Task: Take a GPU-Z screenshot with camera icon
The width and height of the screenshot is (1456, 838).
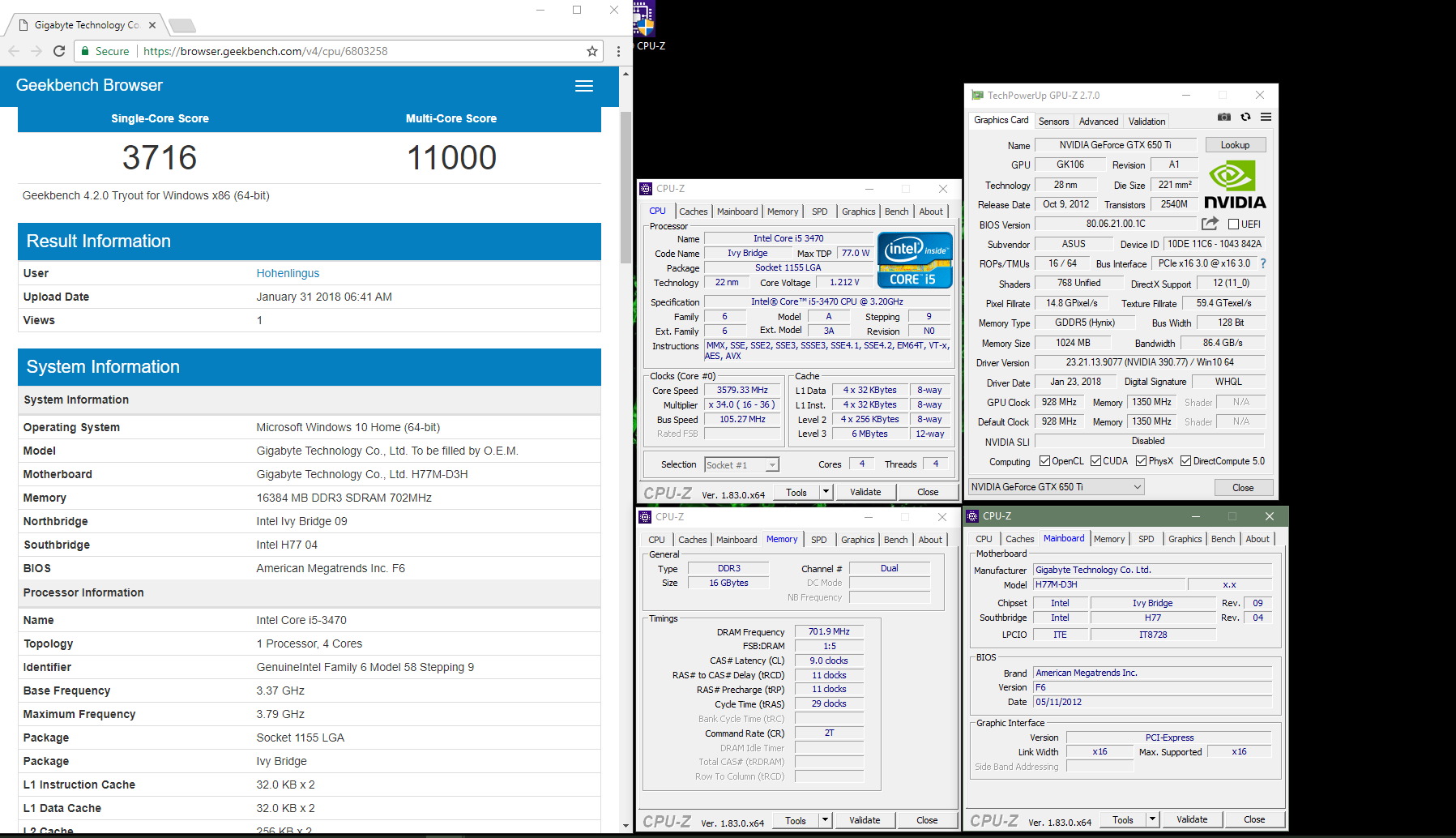Action: pos(1224,118)
